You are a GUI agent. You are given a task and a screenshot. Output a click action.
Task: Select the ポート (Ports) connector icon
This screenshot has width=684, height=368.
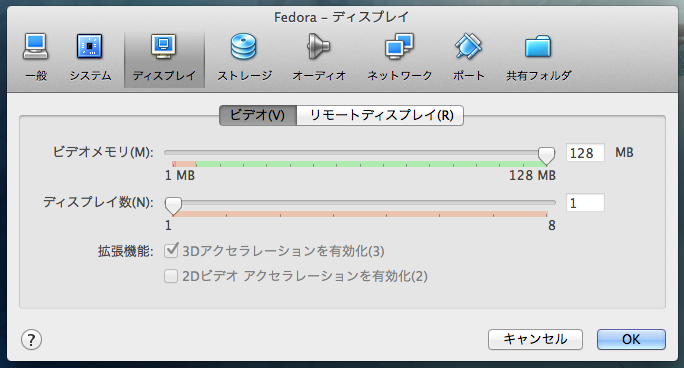469,47
